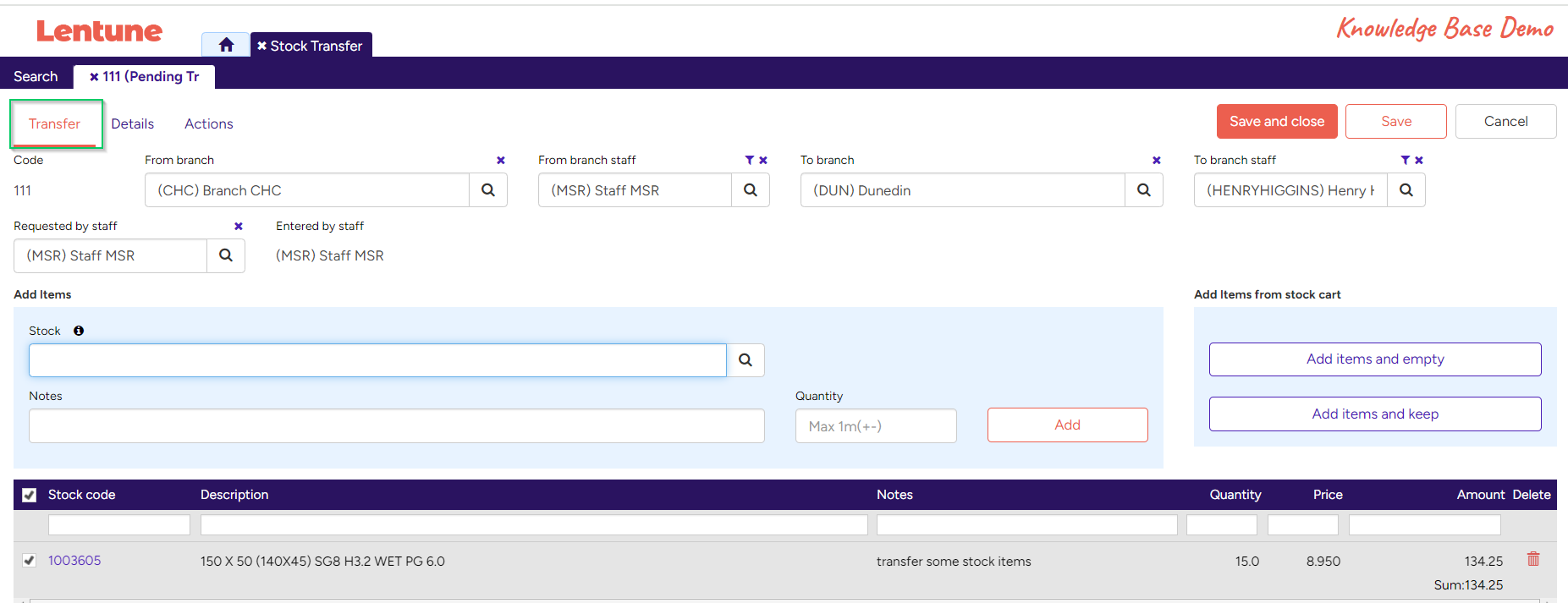Image resolution: width=1568 pixels, height=603 pixels.
Task: Focus the Quantity input field
Action: pyautogui.click(x=876, y=425)
